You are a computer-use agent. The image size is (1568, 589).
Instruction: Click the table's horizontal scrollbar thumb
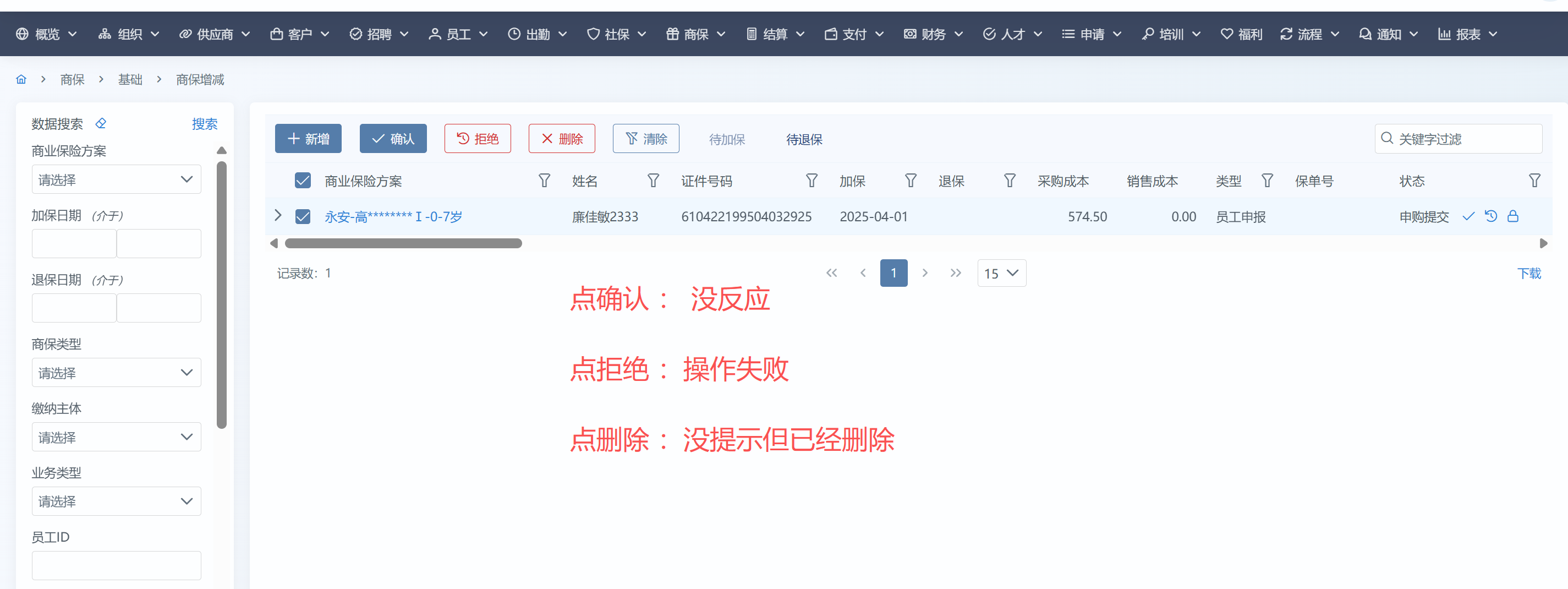coord(403,244)
